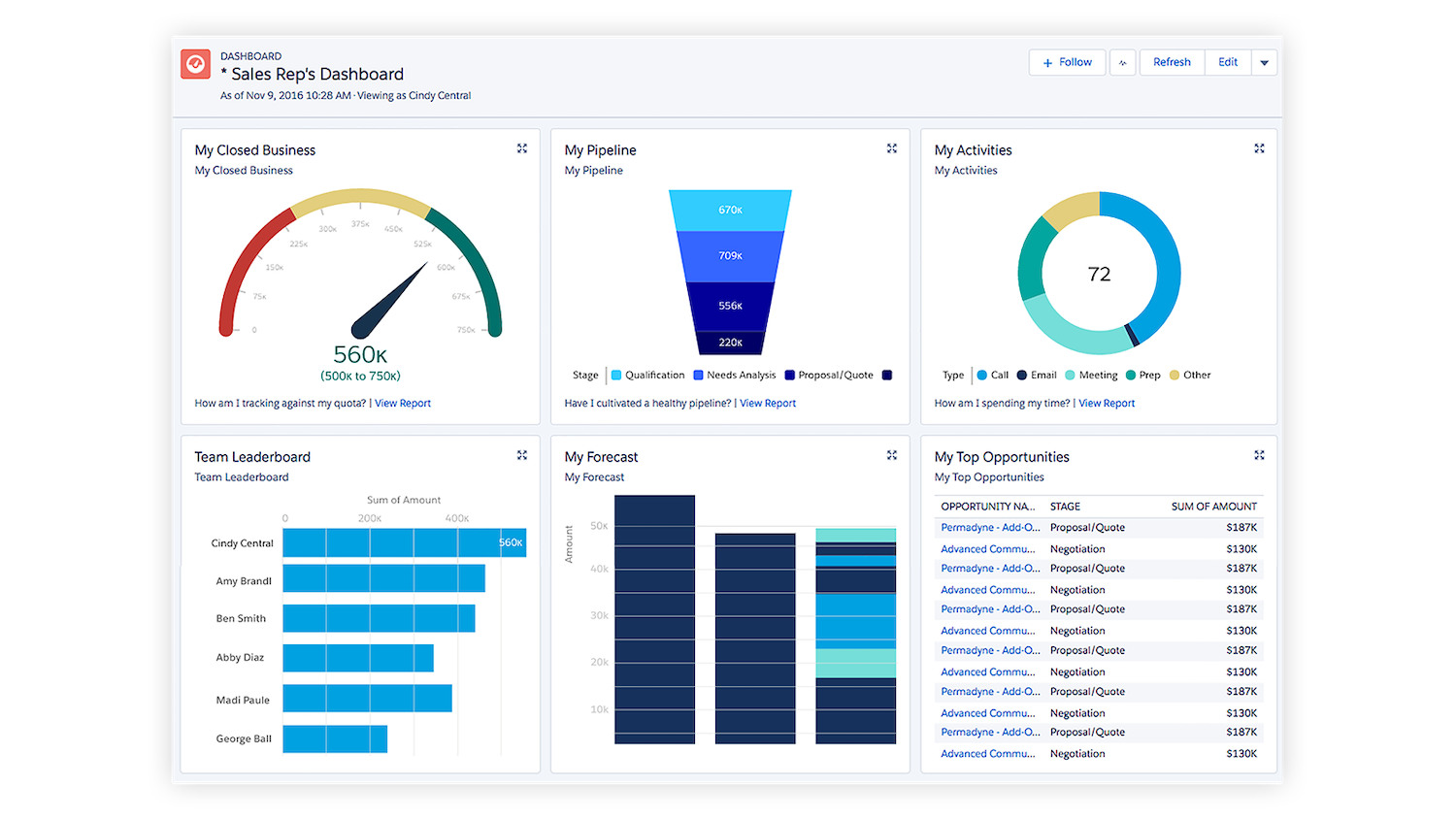Viewport: 1456px width, 819px height.
Task: Click the activity pulse icon button
Action: (x=1122, y=63)
